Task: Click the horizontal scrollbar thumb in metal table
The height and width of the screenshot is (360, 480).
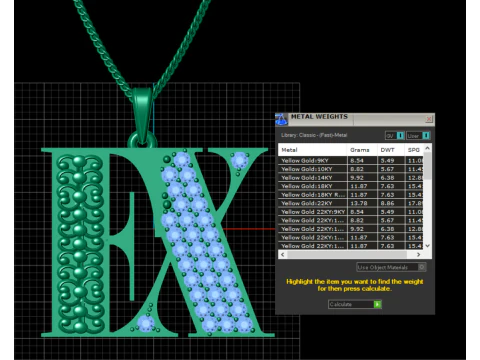Action: [347, 255]
